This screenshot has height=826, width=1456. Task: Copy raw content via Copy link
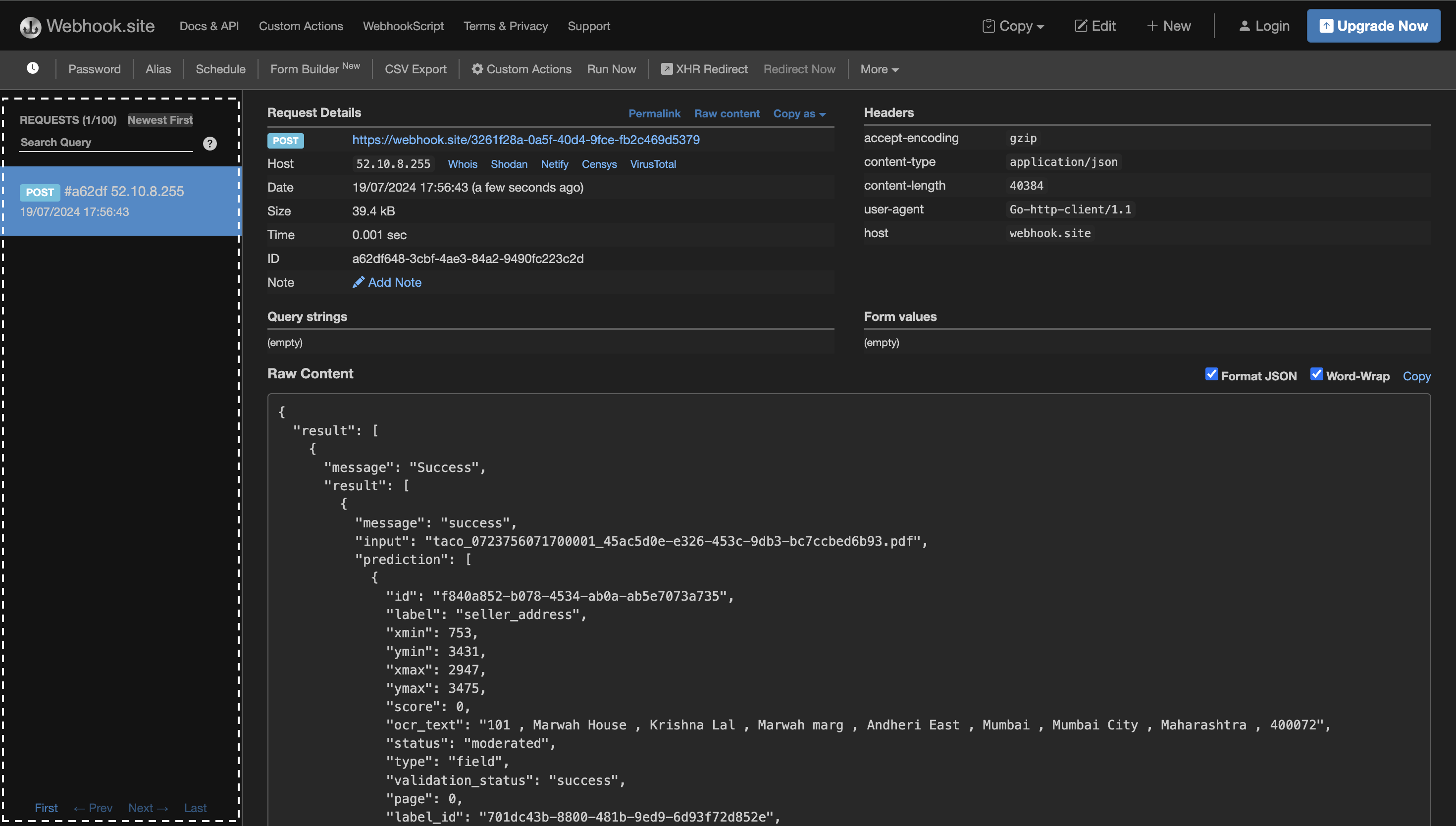(x=1417, y=376)
